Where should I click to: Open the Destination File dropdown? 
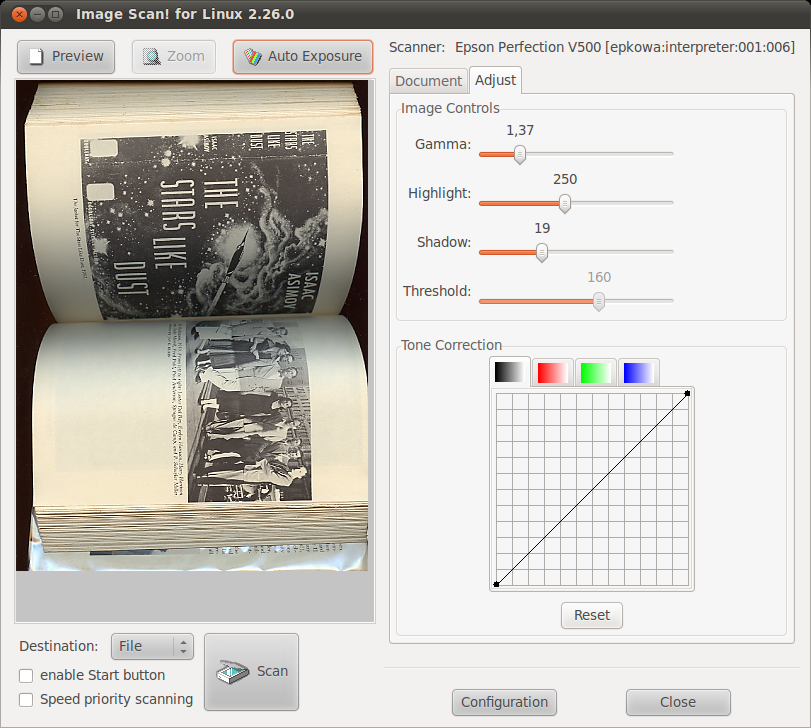pyautogui.click(x=152, y=646)
